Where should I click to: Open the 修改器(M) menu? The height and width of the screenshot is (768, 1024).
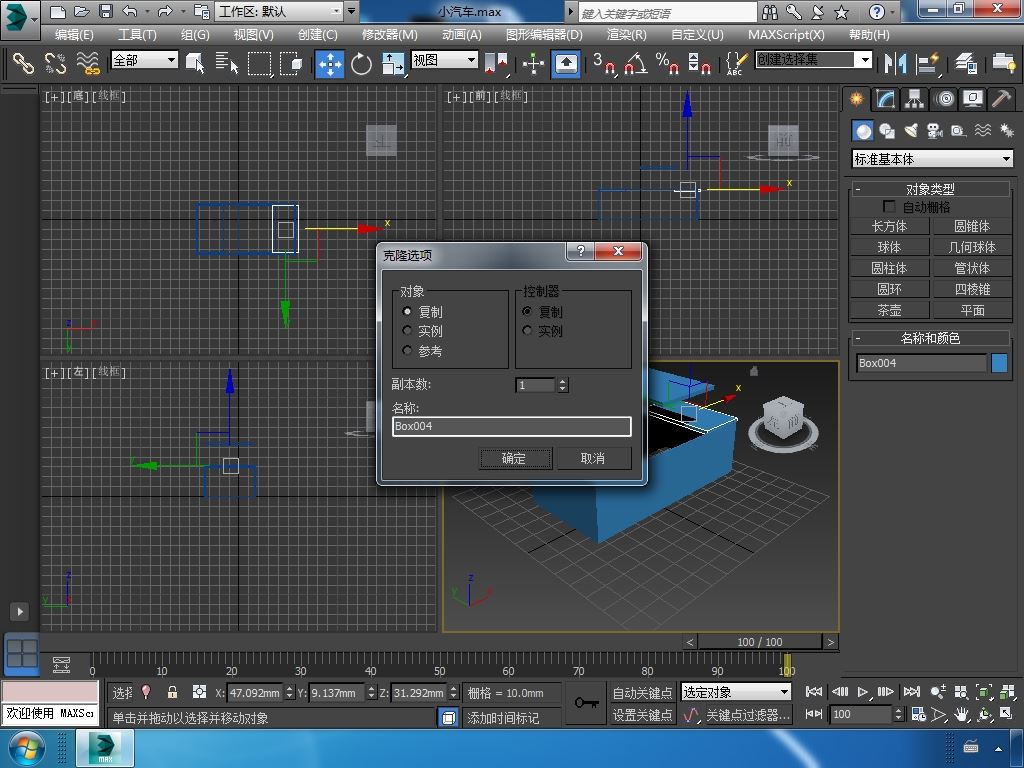390,35
